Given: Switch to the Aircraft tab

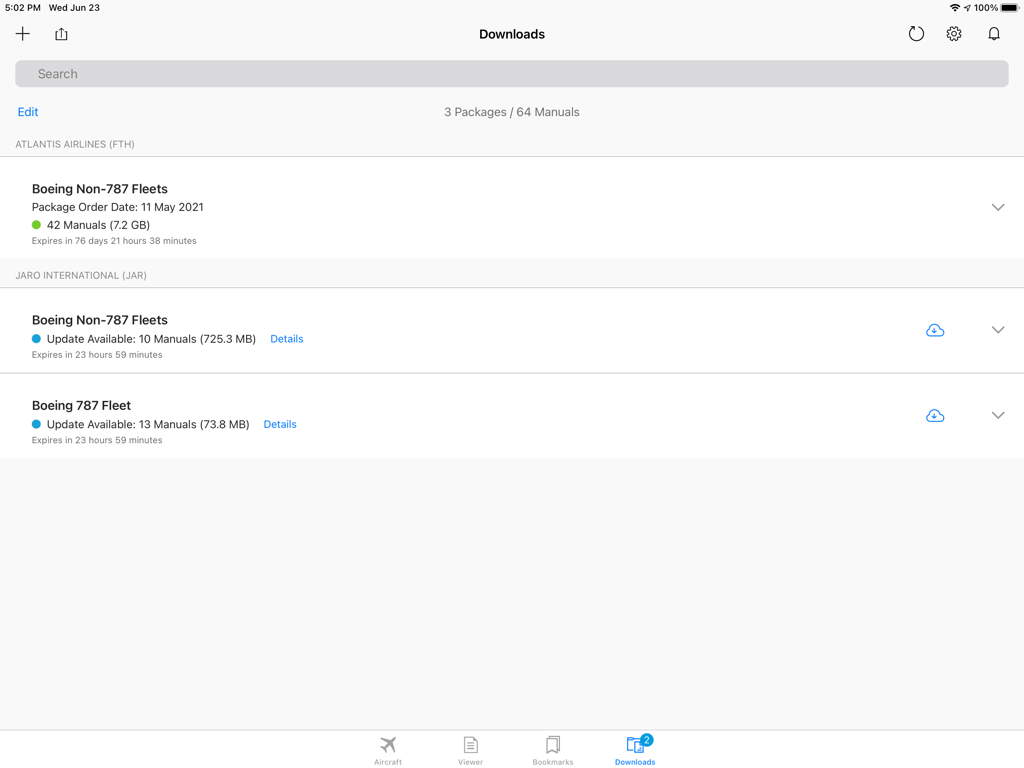Looking at the screenshot, I should click(388, 750).
